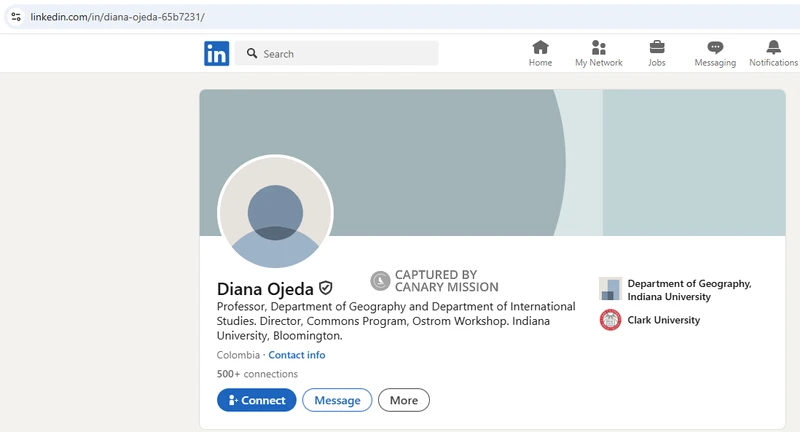The image size is (800, 432).
Task: Expand the More options button
Action: coord(404,400)
